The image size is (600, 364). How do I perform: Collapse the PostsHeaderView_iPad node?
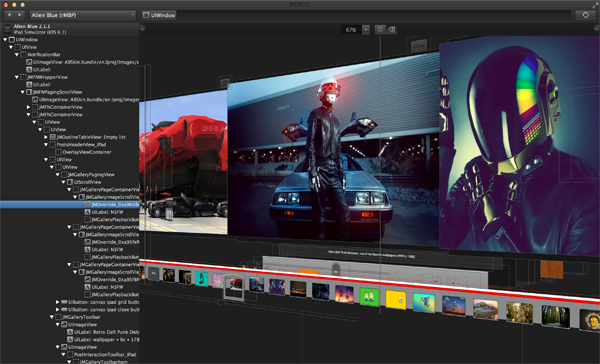(46, 145)
